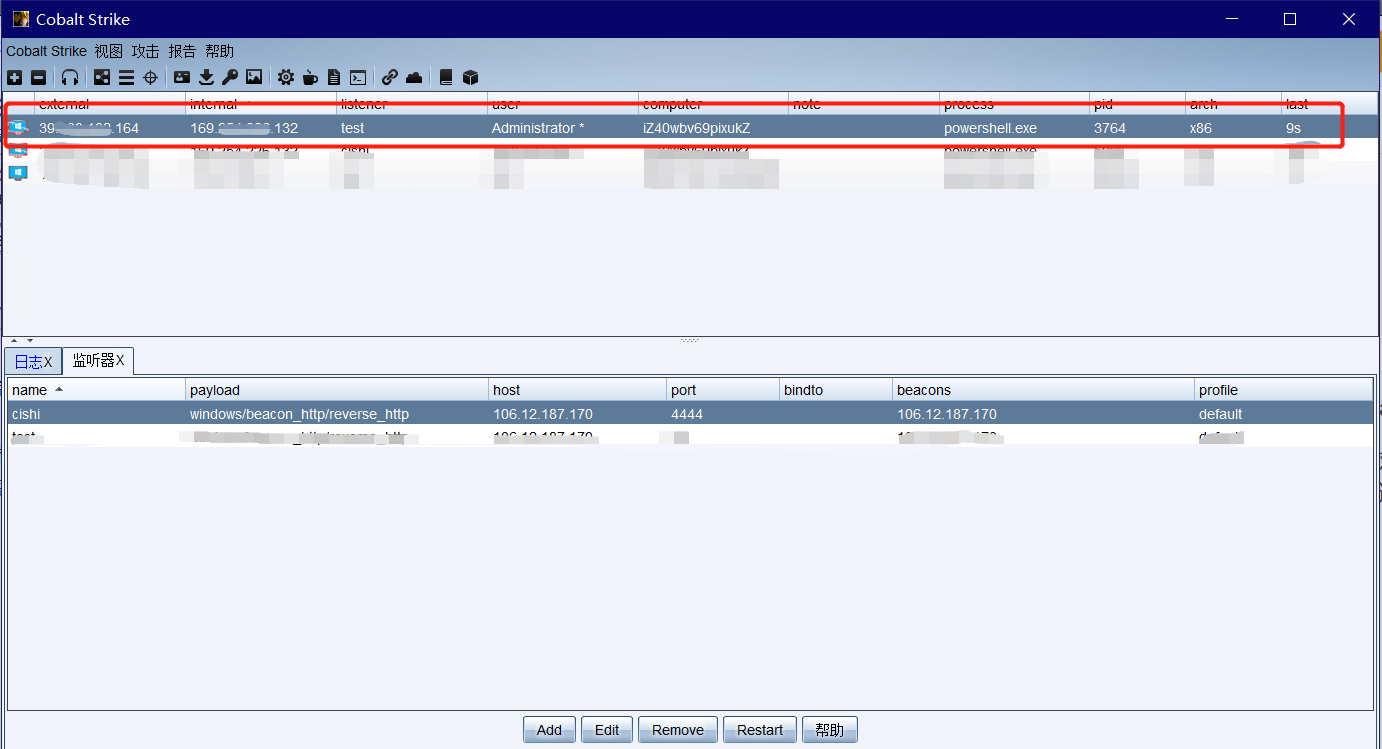1382x749 pixels.
Task: Click the Cobalt Strike logo in the title bar
Action: coord(20,18)
